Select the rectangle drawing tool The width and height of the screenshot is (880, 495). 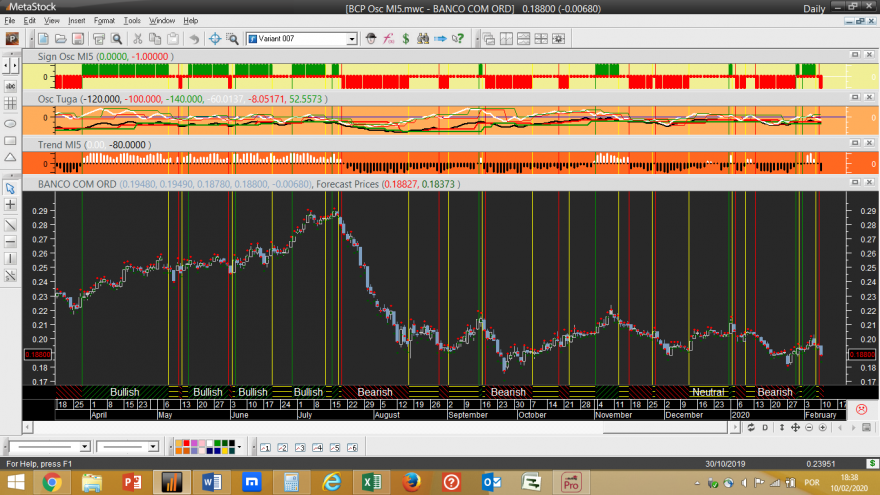(10, 140)
